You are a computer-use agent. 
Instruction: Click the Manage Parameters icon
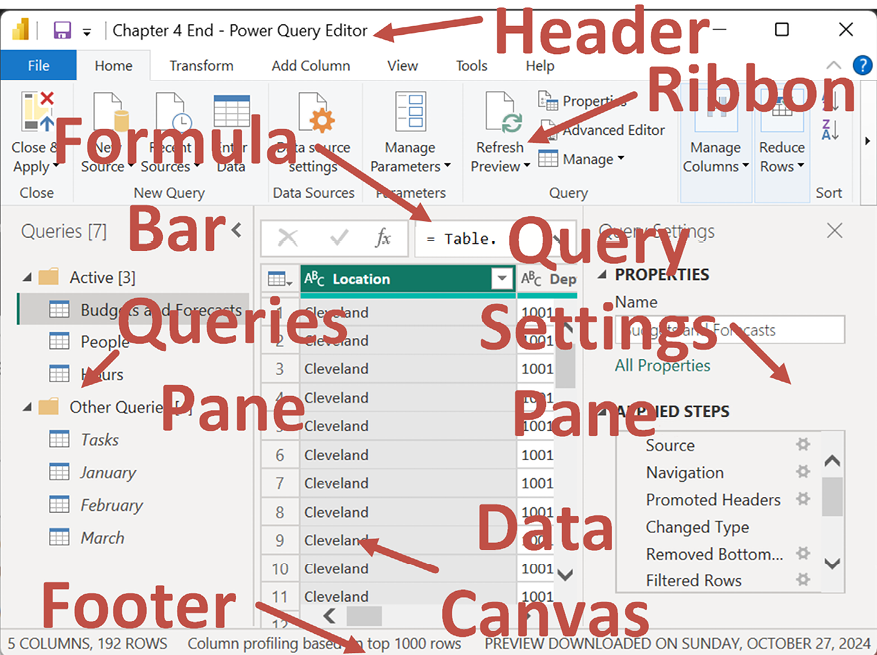(411, 111)
